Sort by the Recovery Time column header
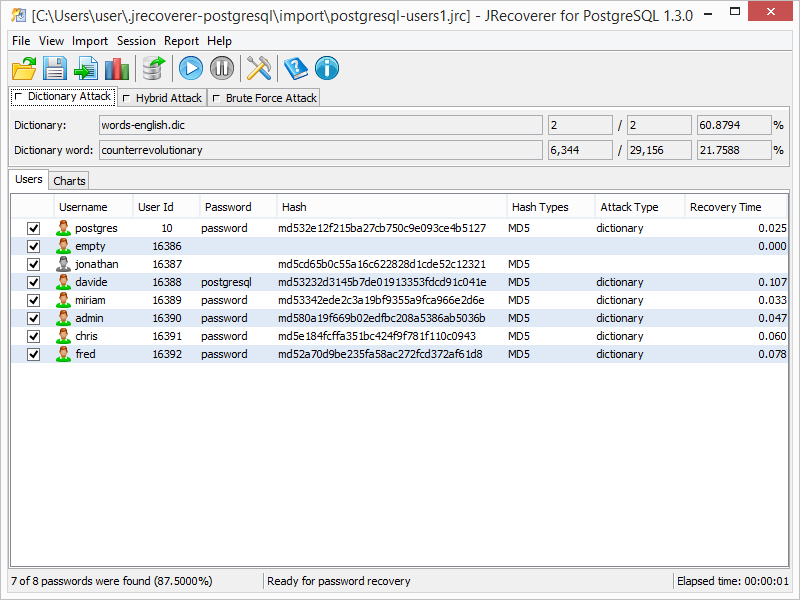The height and width of the screenshot is (600, 800). tap(725, 207)
